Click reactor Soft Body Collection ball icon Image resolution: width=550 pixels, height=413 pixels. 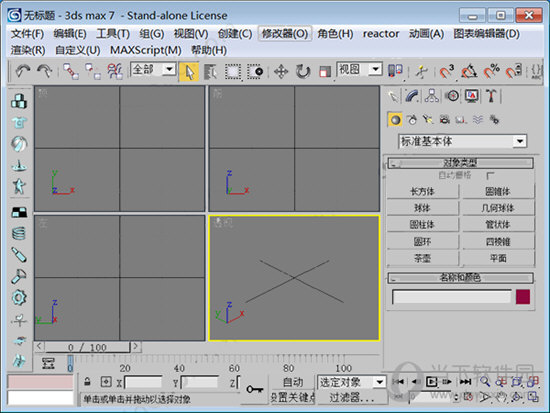click(19, 144)
